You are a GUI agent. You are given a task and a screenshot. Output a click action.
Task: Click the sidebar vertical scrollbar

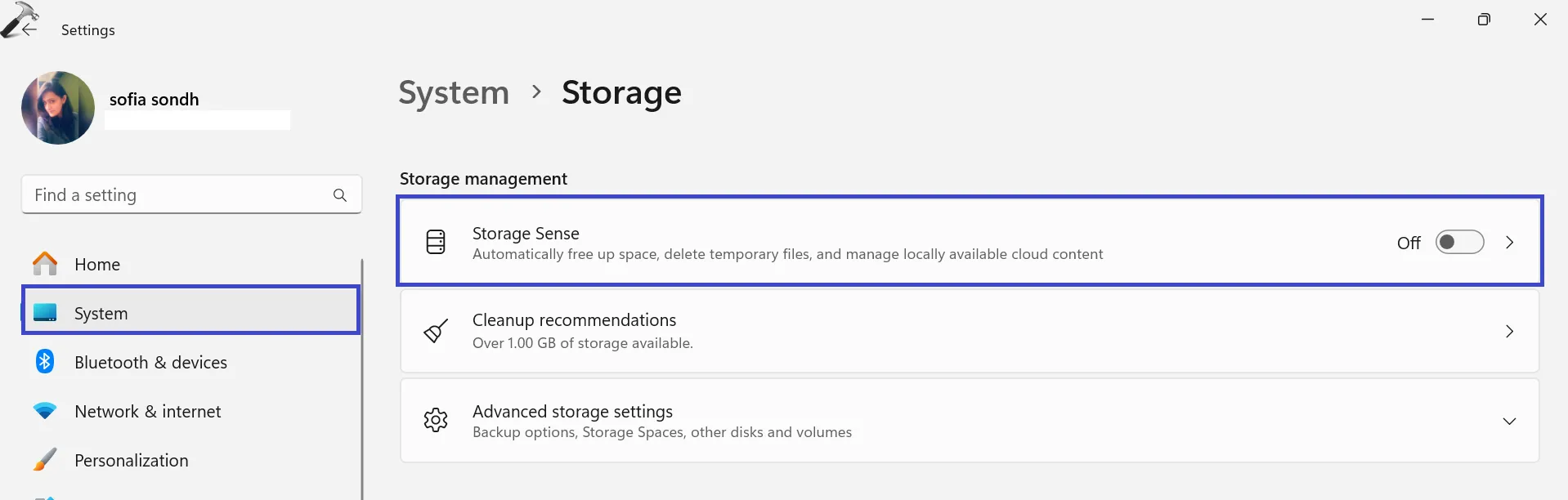pos(362,376)
